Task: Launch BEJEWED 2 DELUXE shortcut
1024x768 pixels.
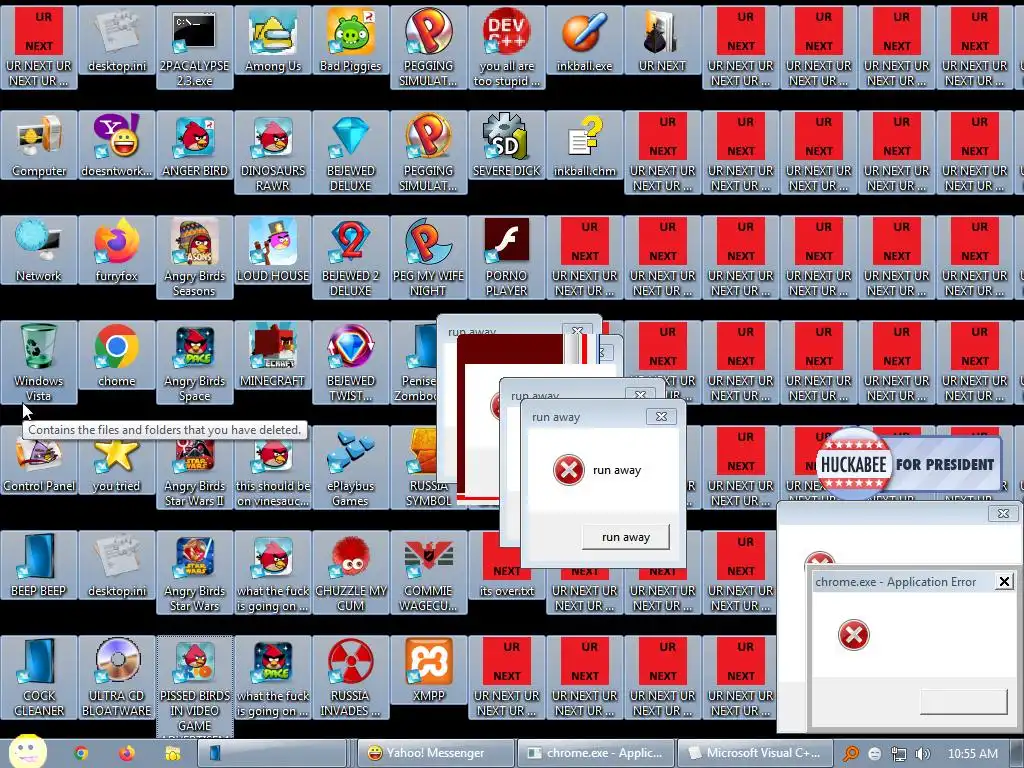Action: [351, 257]
